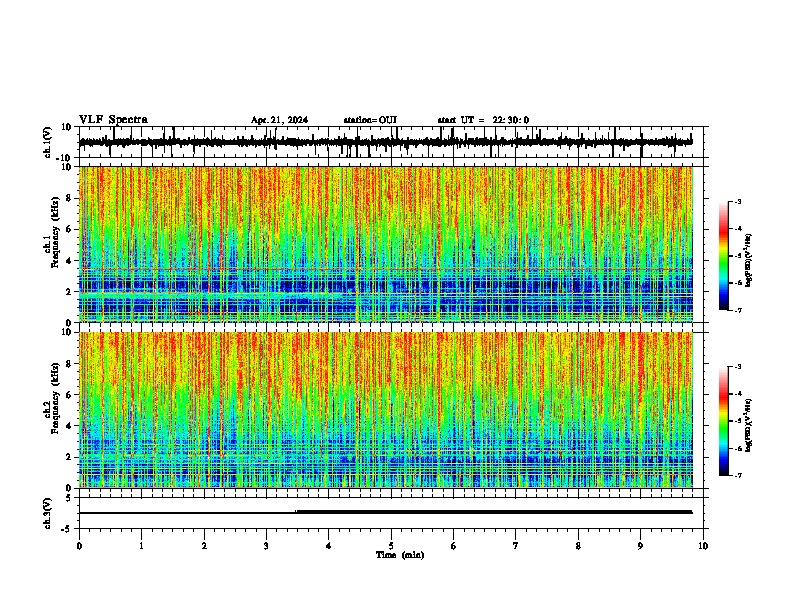Click the log(PSD) label beside ch.1 colorbar
This screenshot has height=612, width=792.
[748, 261]
